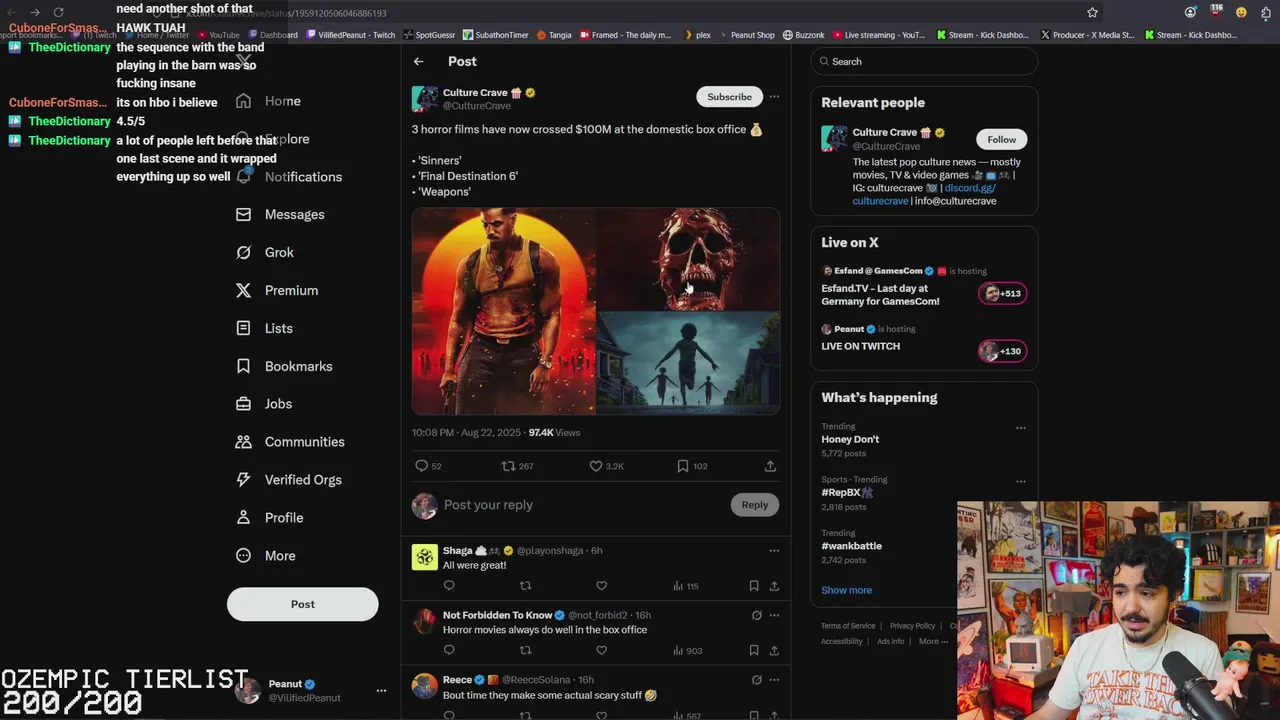Open the More circle icon in sidebar
The width and height of the screenshot is (1280, 720).
pyautogui.click(x=243, y=556)
